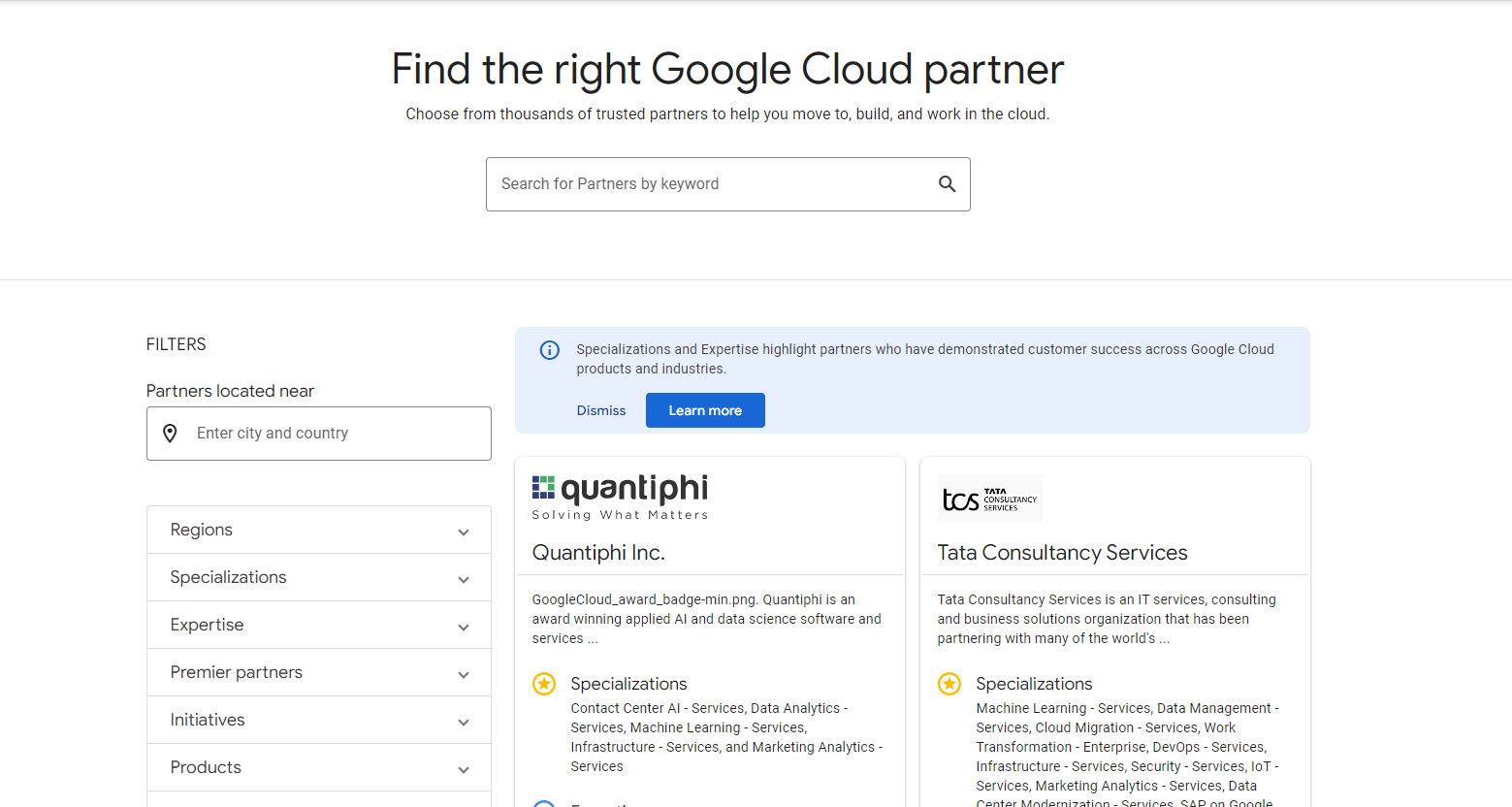Image resolution: width=1512 pixels, height=807 pixels.
Task: Focus the Enter city and country field
Action: click(319, 434)
